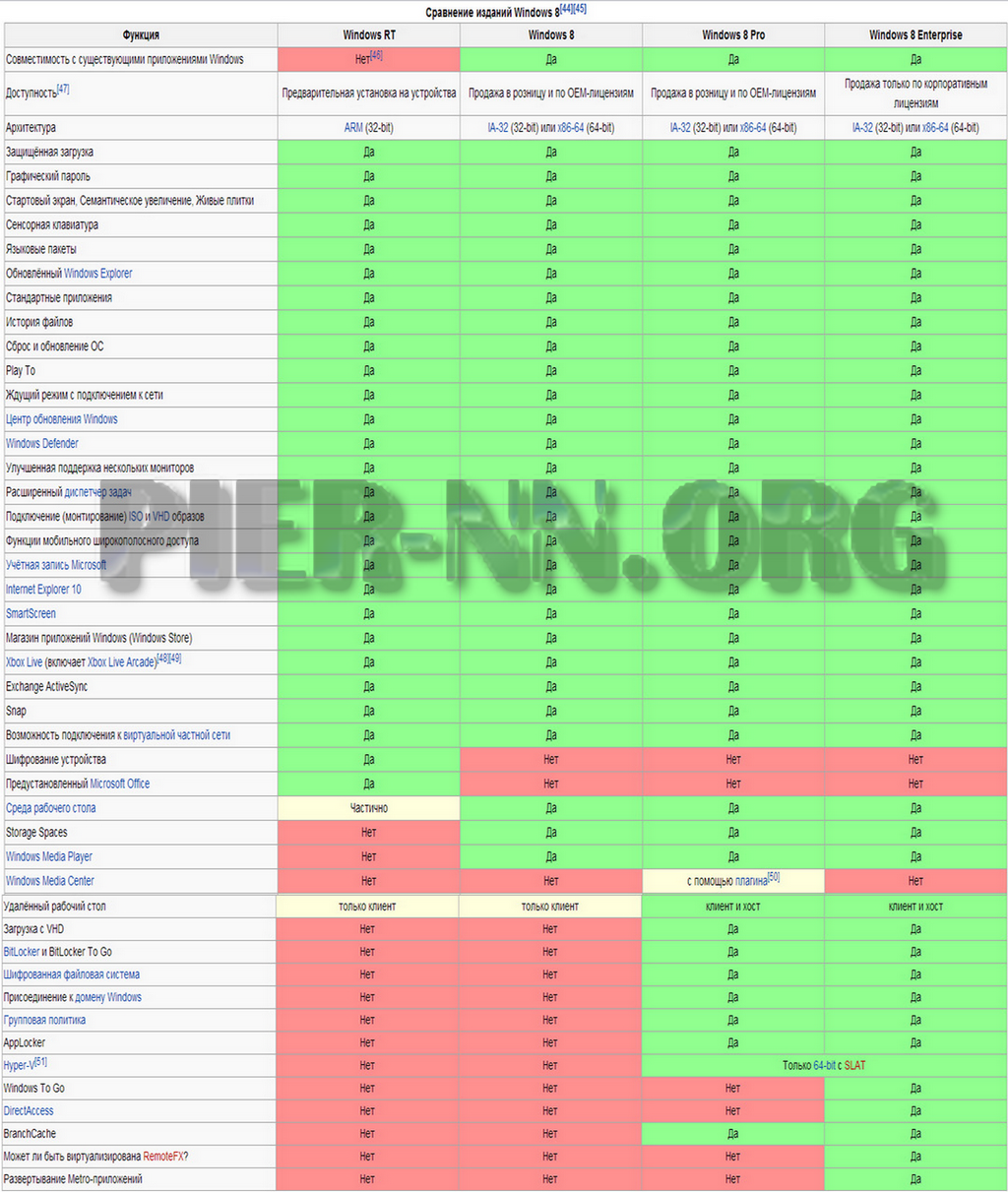This screenshot has width=1008, height=1192.
Task: Click the 'AppLocker' row label
Action: pos(25,1043)
